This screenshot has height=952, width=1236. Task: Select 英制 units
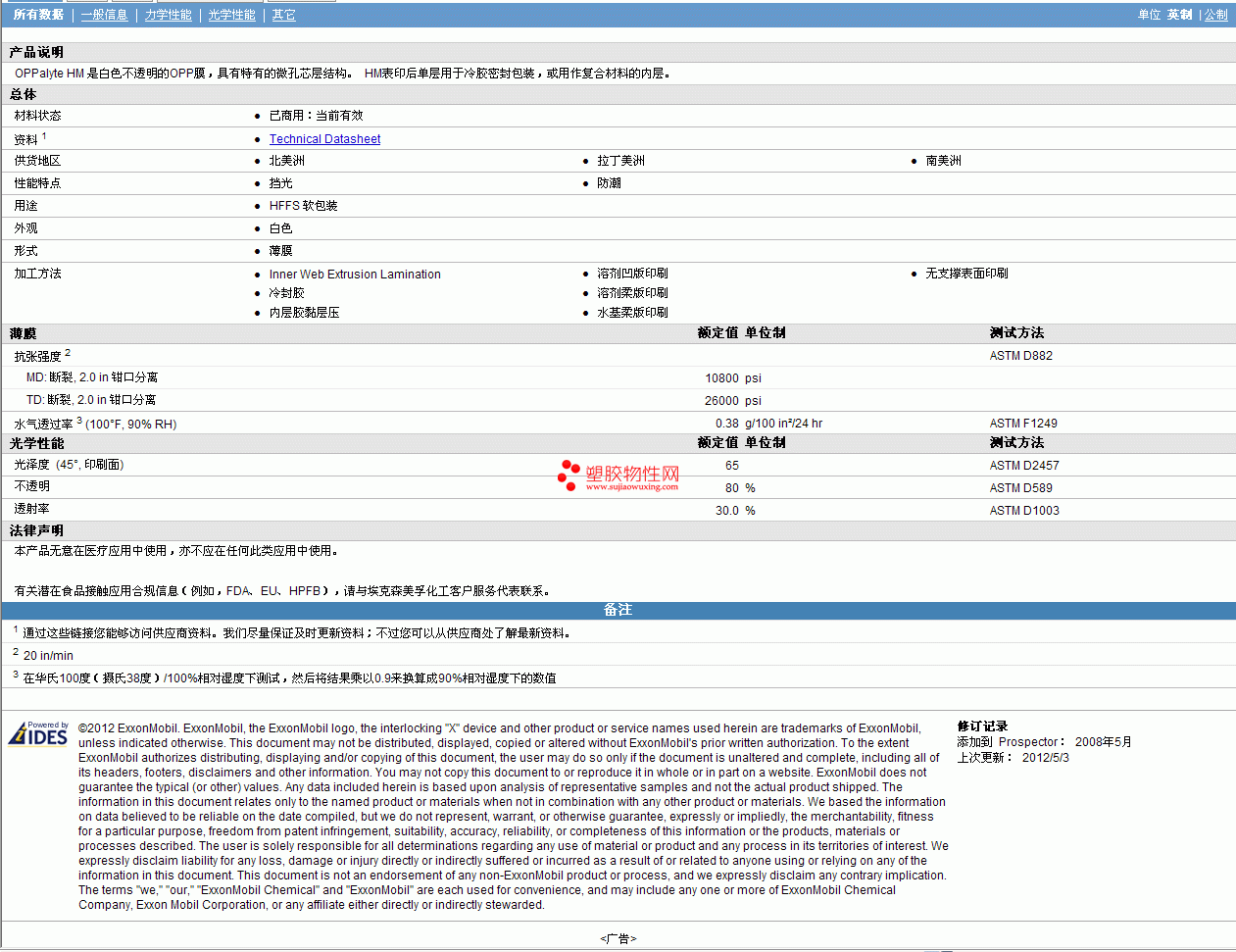pyautogui.click(x=1179, y=15)
